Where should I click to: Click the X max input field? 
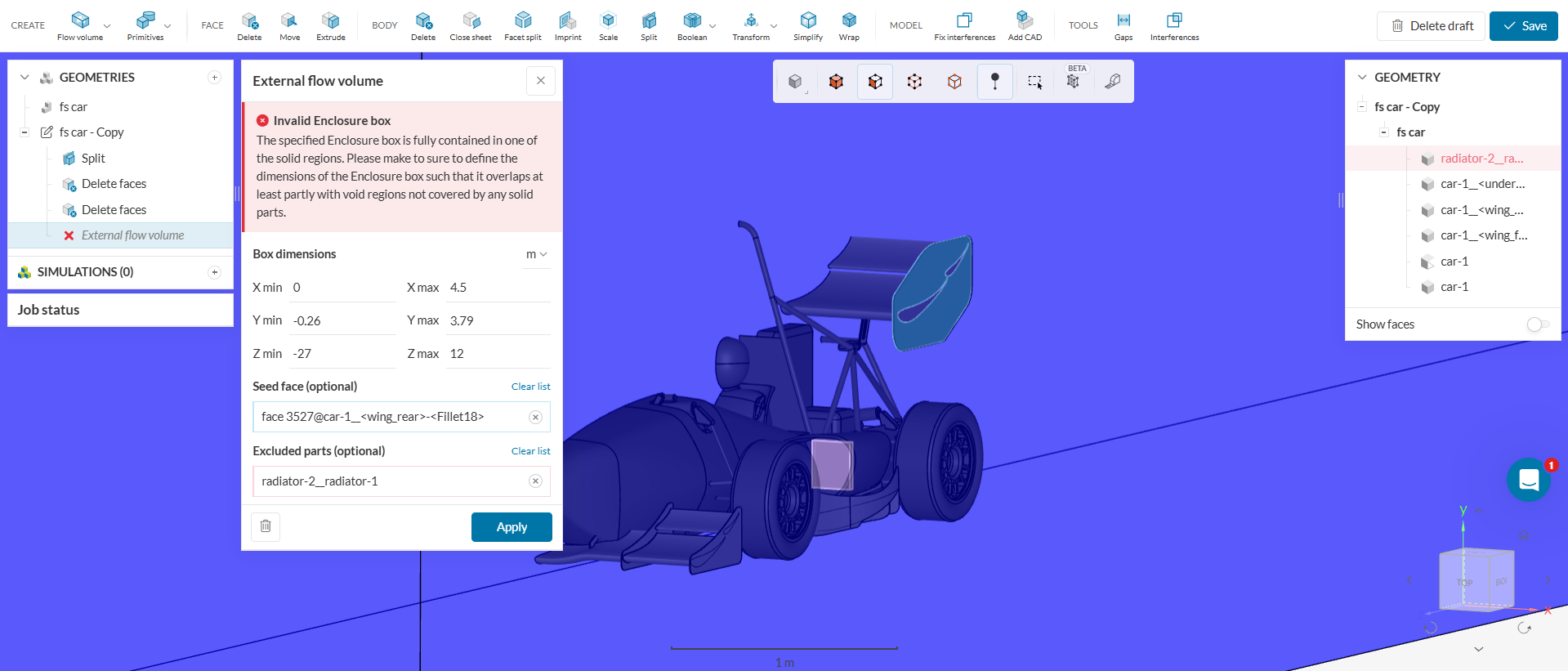(498, 288)
